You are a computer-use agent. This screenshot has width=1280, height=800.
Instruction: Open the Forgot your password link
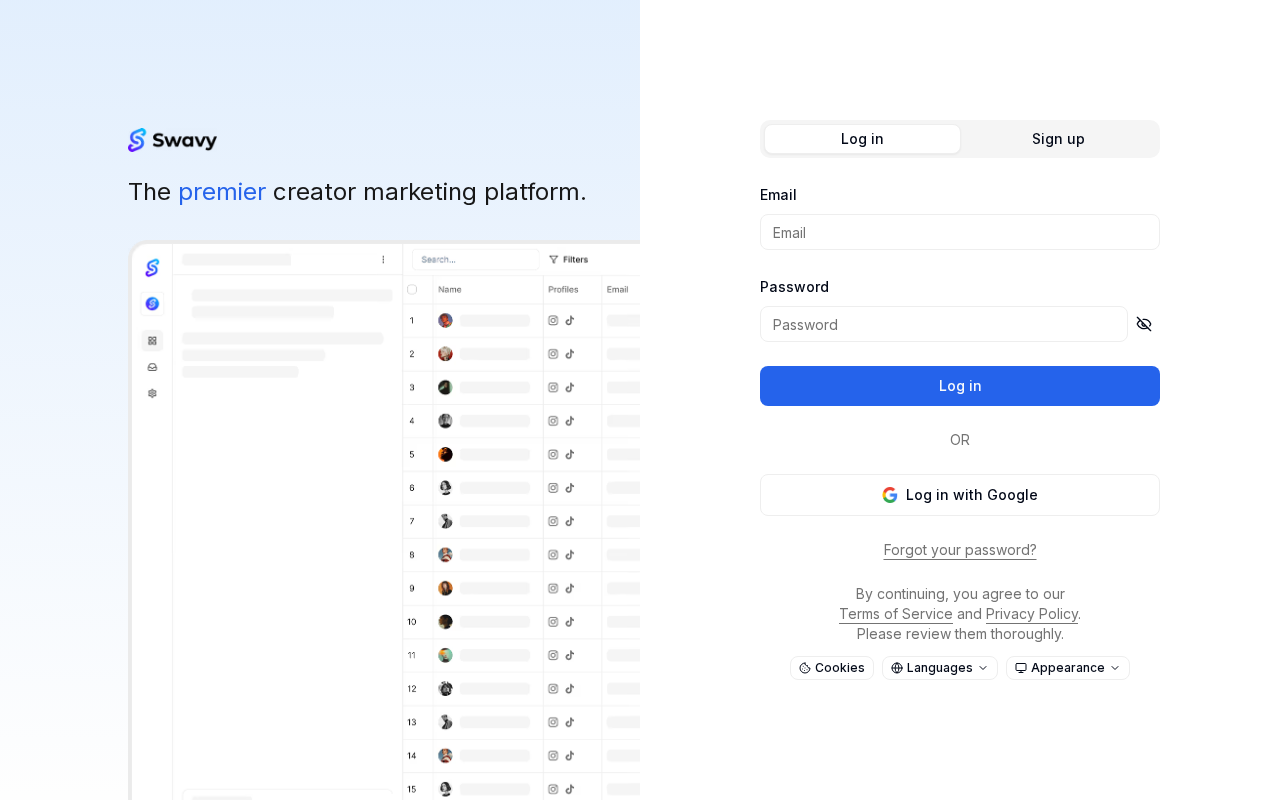click(x=959, y=550)
